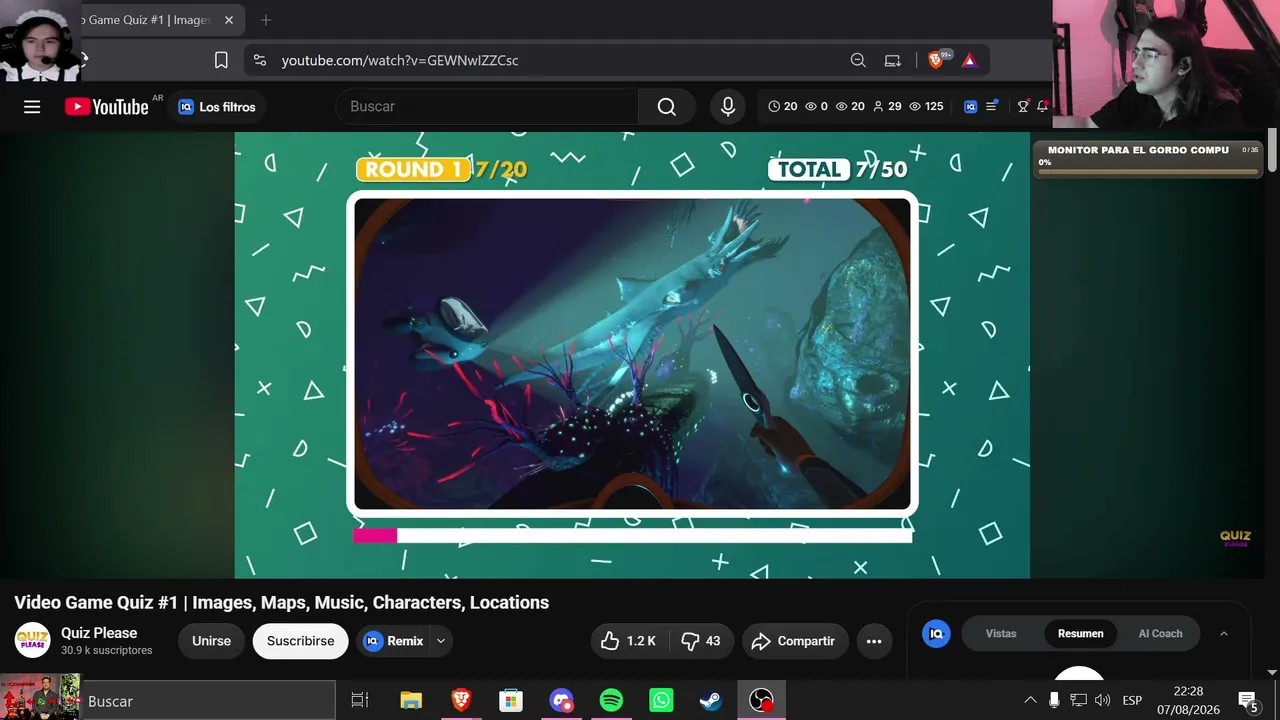Install app via address bar icon
The height and width of the screenshot is (720, 1280).
tap(893, 60)
